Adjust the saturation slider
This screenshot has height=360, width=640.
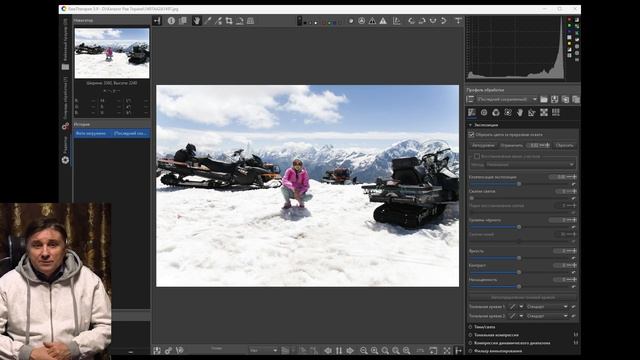(x=519, y=287)
